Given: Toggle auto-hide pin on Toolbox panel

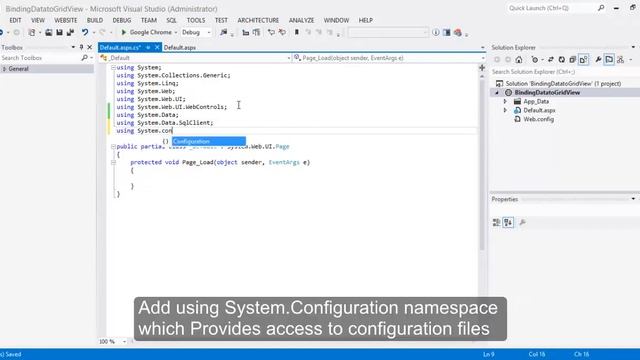Looking at the screenshot, I should pyautogui.click(x=81, y=47).
